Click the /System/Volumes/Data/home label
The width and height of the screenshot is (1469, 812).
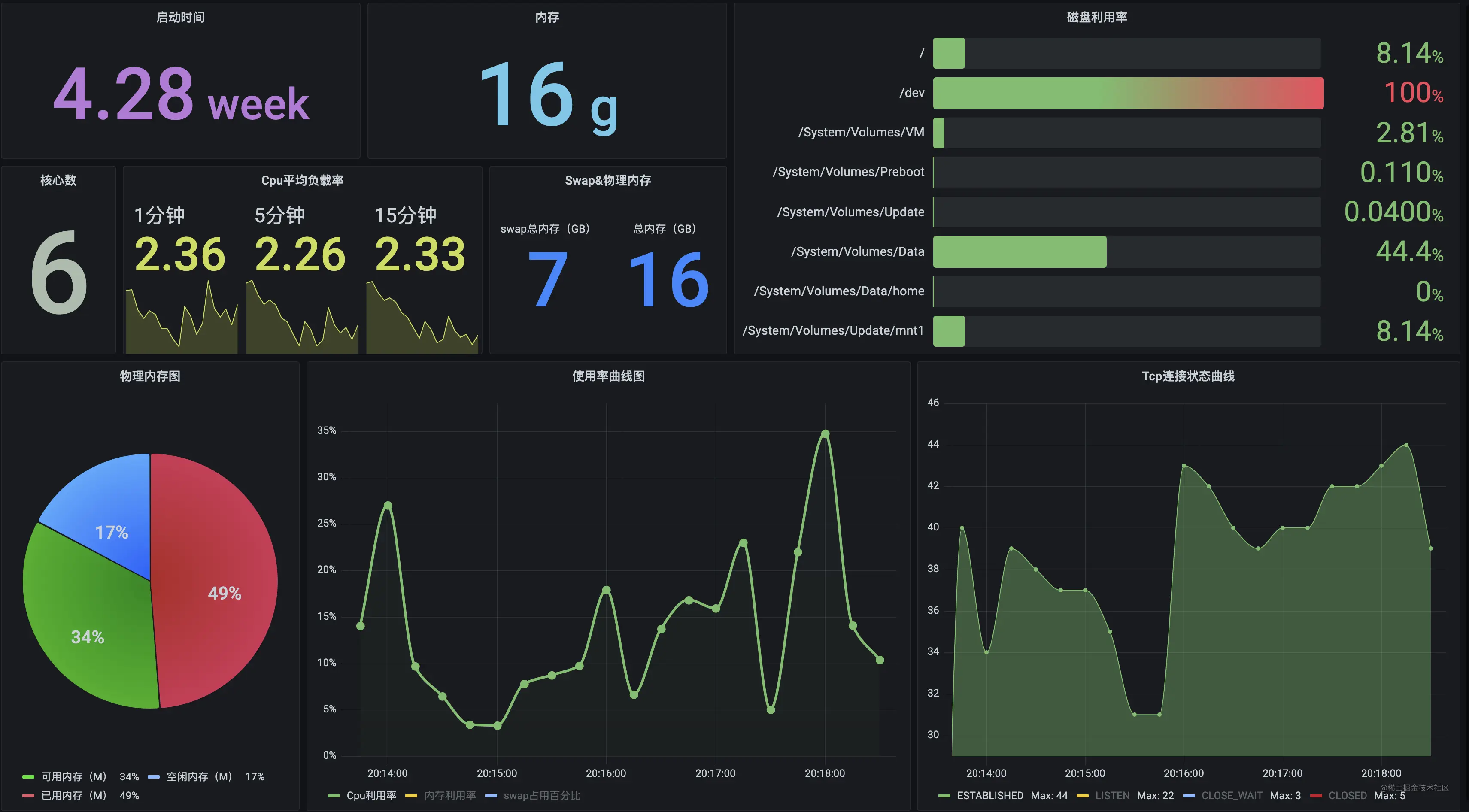(839, 291)
